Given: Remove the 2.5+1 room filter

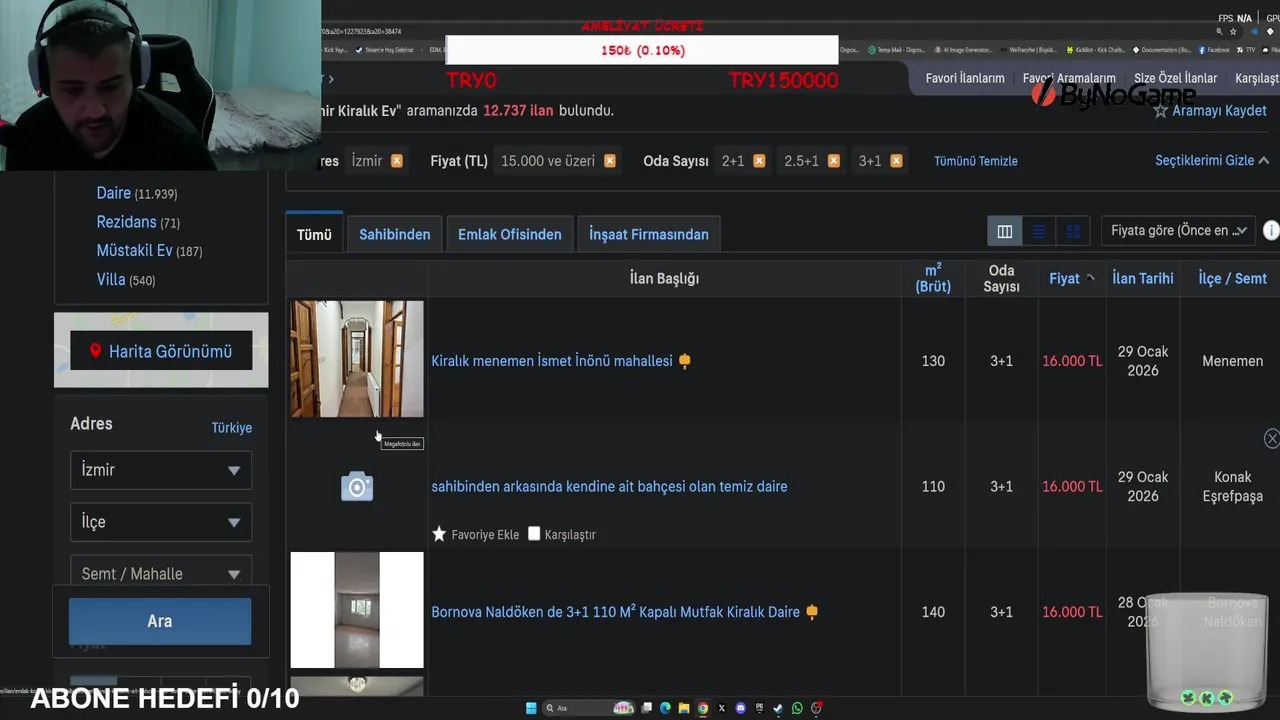Looking at the screenshot, I should pos(834,161).
